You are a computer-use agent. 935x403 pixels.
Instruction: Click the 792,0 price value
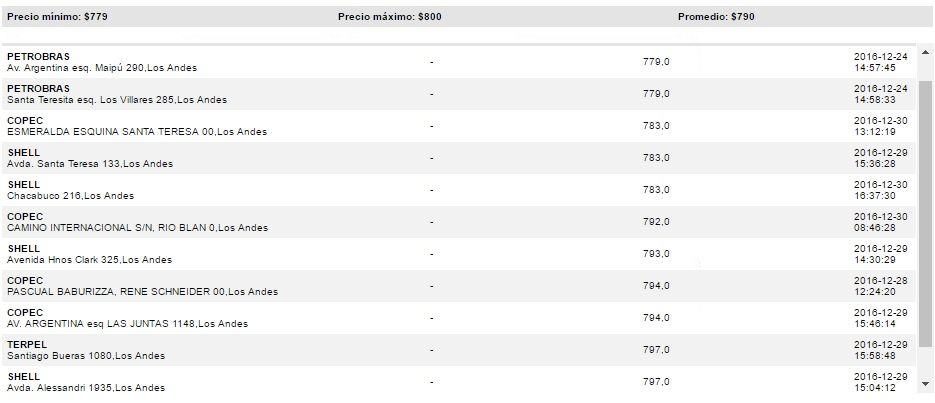pyautogui.click(x=655, y=222)
